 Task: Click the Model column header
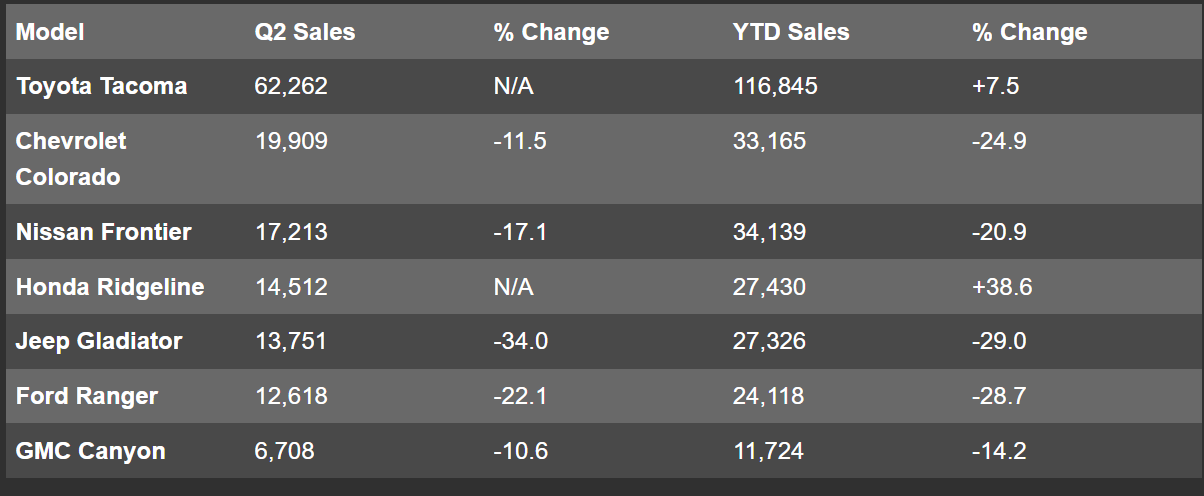(x=50, y=32)
